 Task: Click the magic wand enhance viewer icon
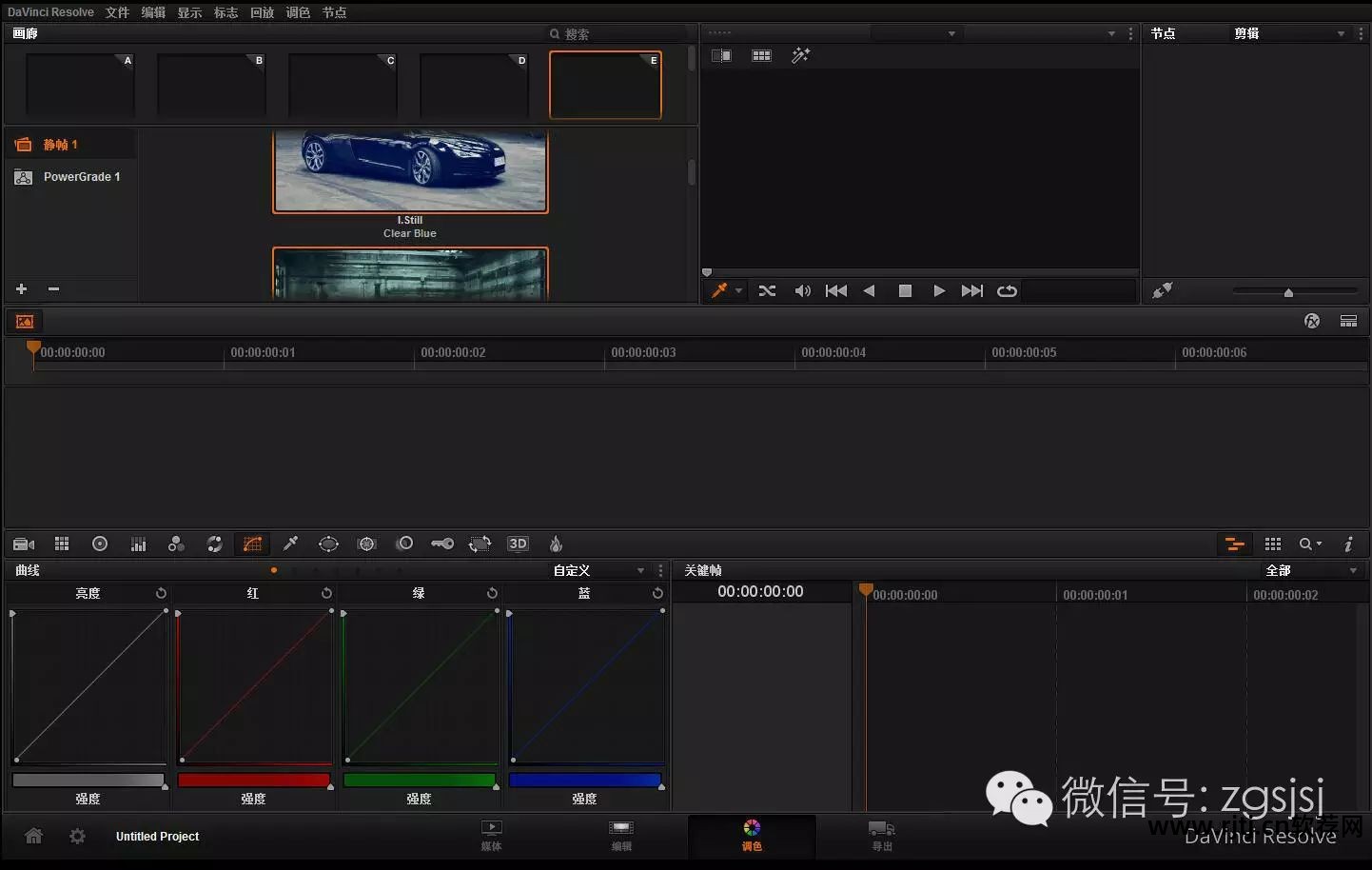(x=800, y=55)
